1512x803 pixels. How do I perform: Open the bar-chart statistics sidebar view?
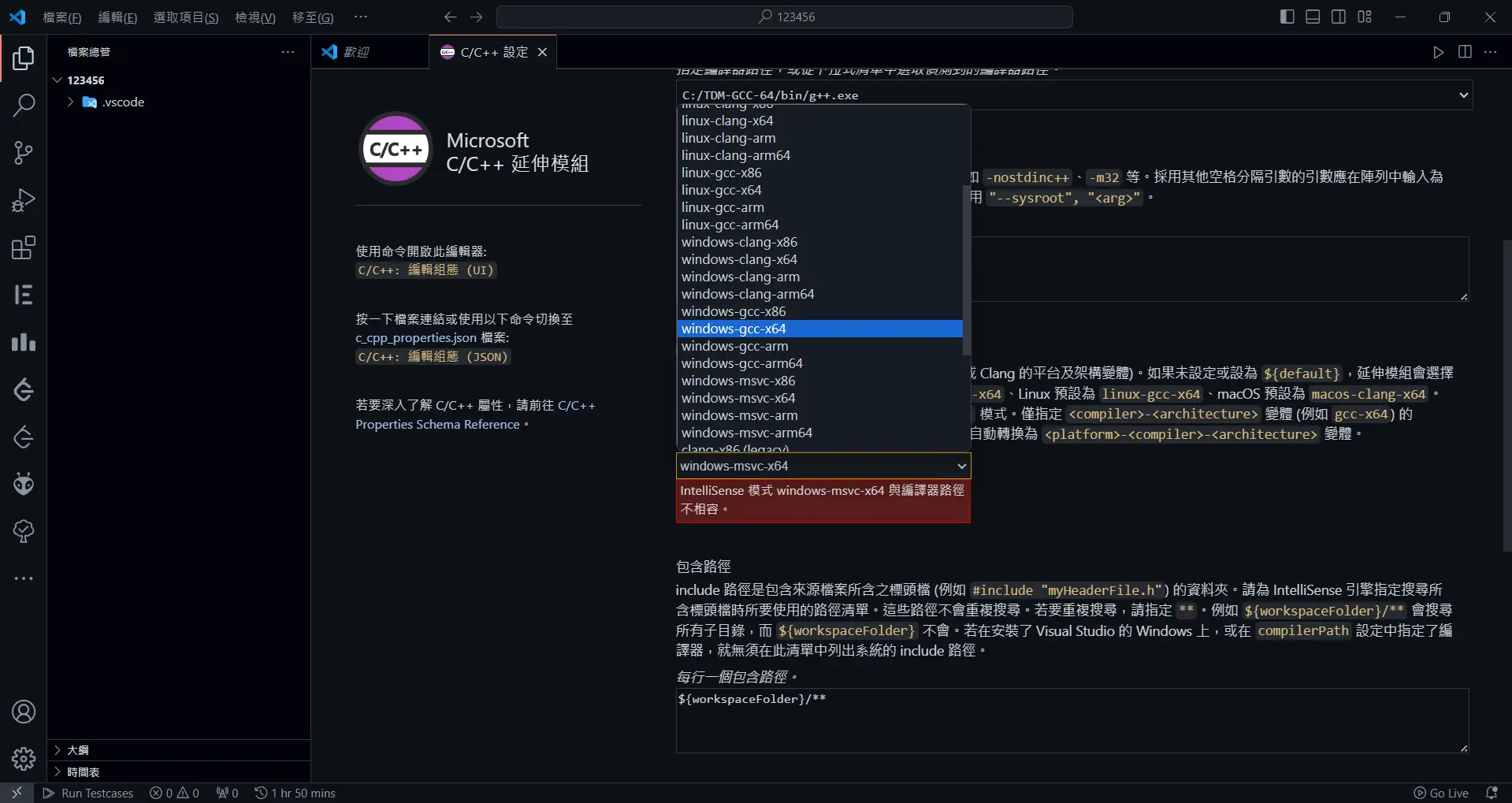click(23, 342)
